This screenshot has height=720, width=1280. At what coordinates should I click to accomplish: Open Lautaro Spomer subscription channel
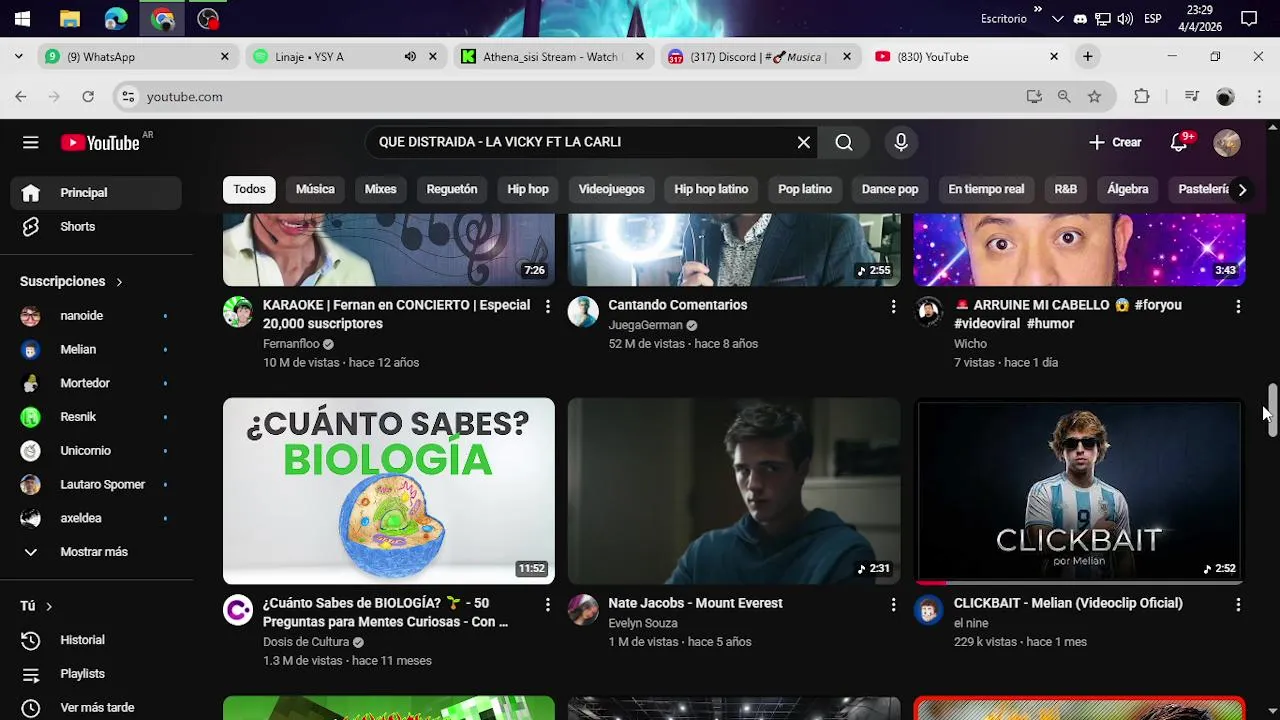pos(96,485)
